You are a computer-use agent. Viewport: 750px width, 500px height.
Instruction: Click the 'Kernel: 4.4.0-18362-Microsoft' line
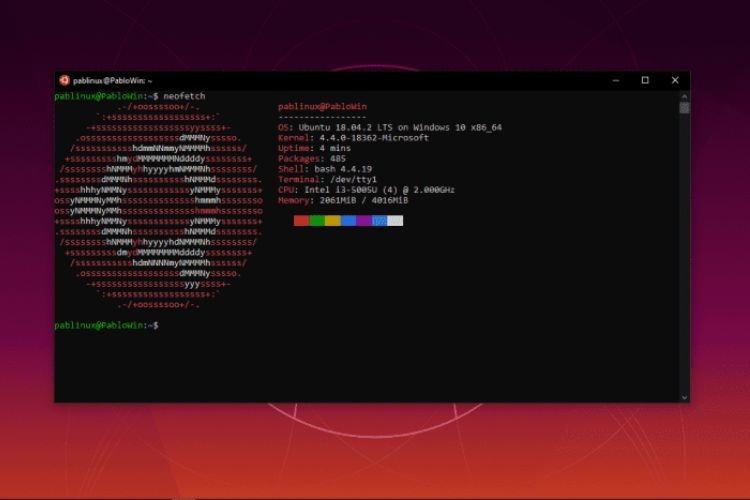(353, 138)
